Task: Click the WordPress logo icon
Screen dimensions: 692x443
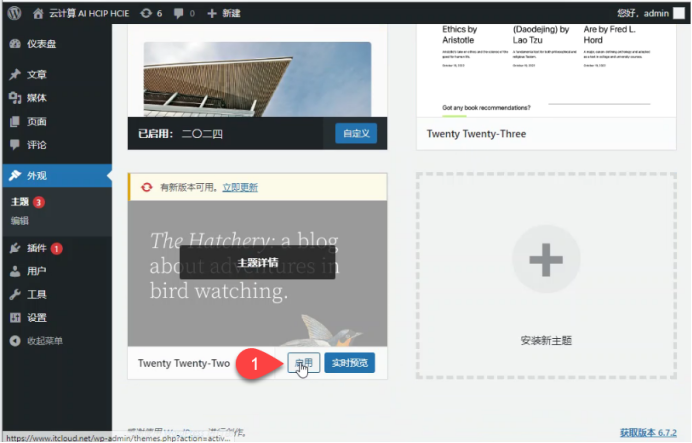Action: click(x=12, y=13)
